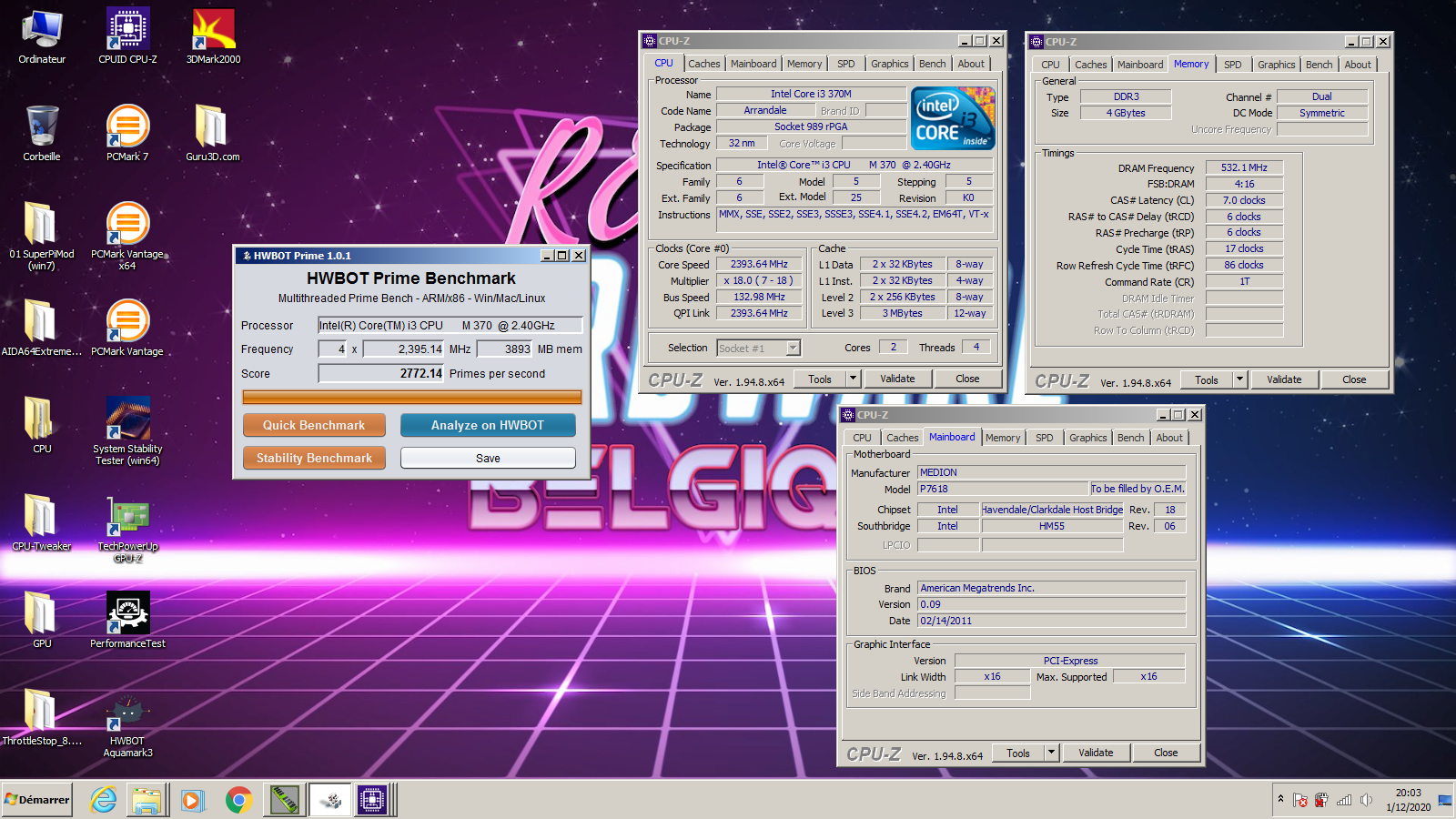Click the CAS# Latency value 7.0 clocks
The image size is (1456, 819).
coord(1244,200)
